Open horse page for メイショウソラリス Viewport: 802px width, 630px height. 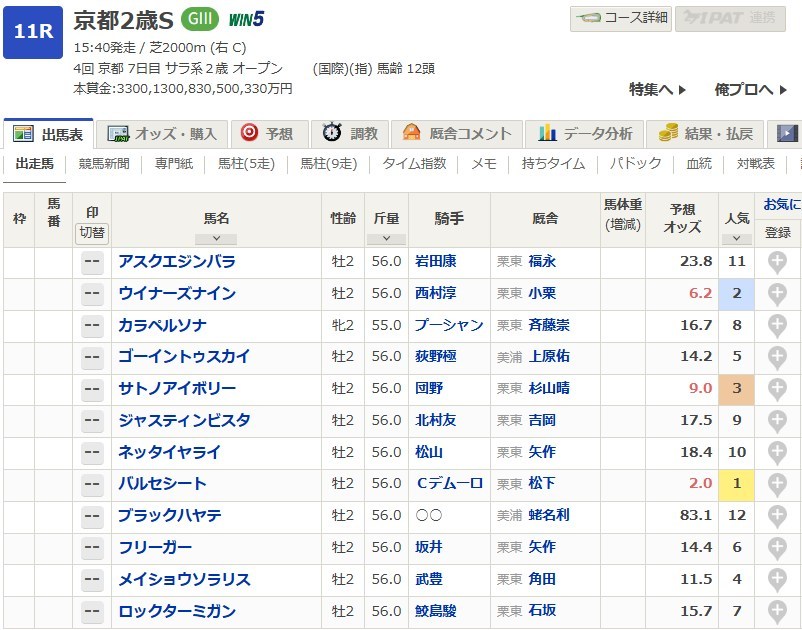click(184, 580)
